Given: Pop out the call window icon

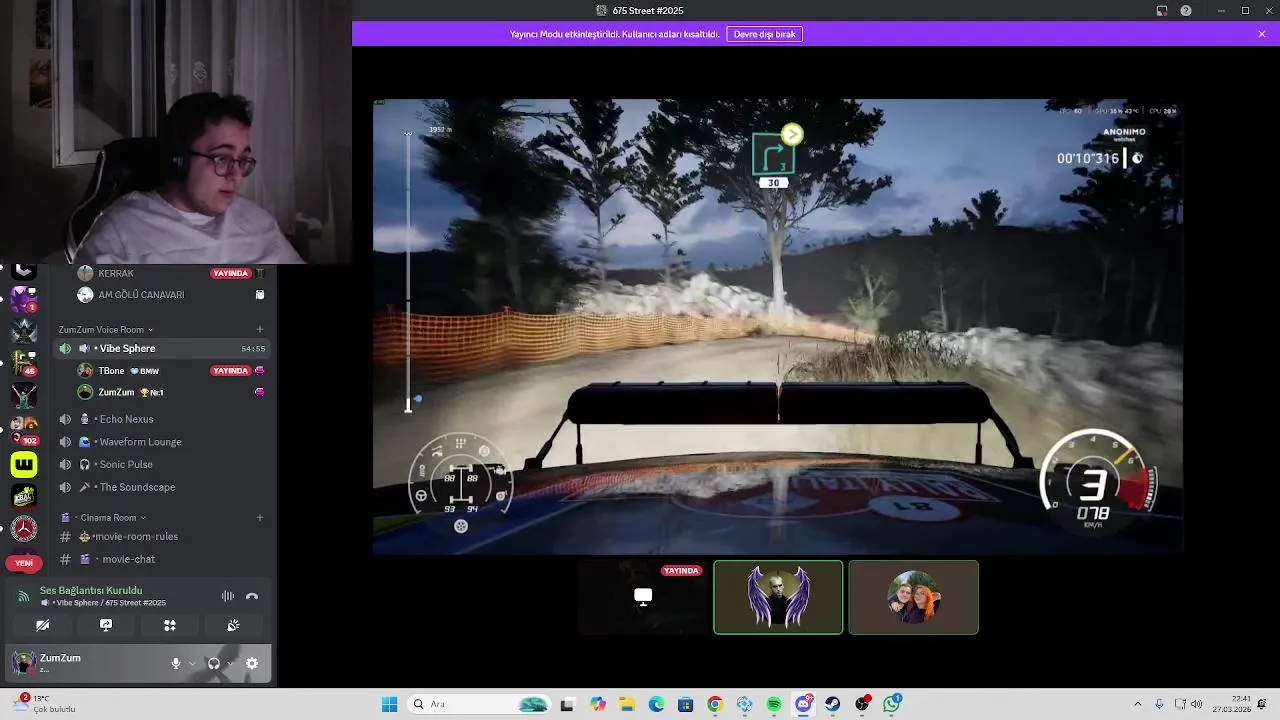Looking at the screenshot, I should pos(1162,11).
